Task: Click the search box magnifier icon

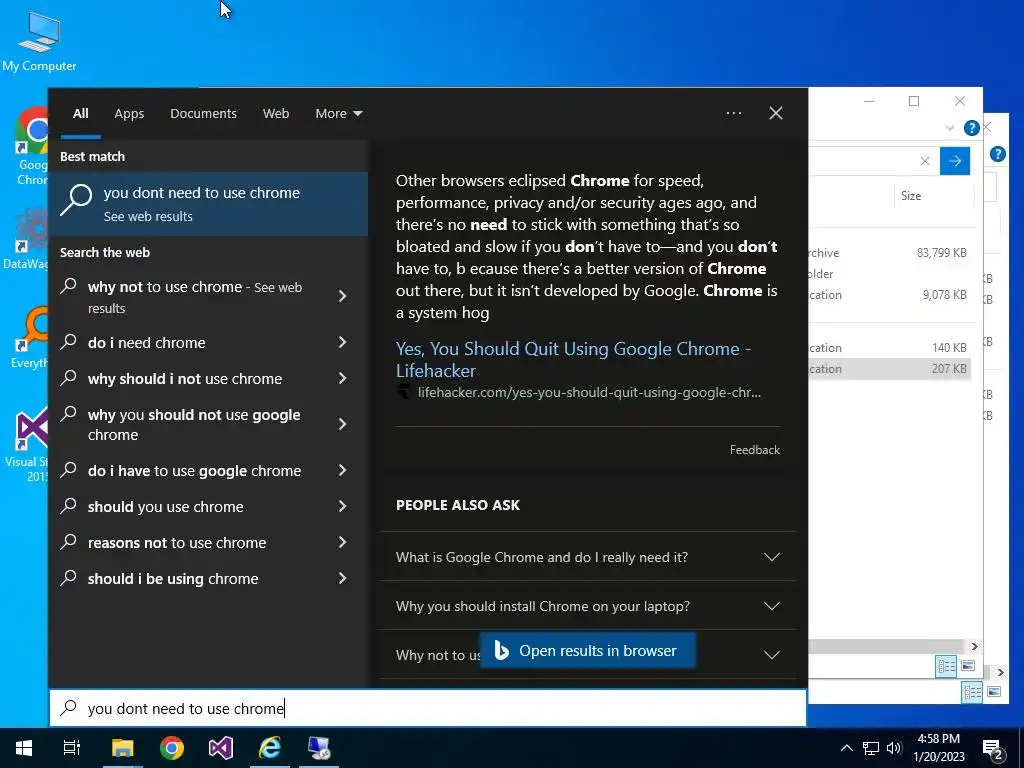Action: coord(69,708)
